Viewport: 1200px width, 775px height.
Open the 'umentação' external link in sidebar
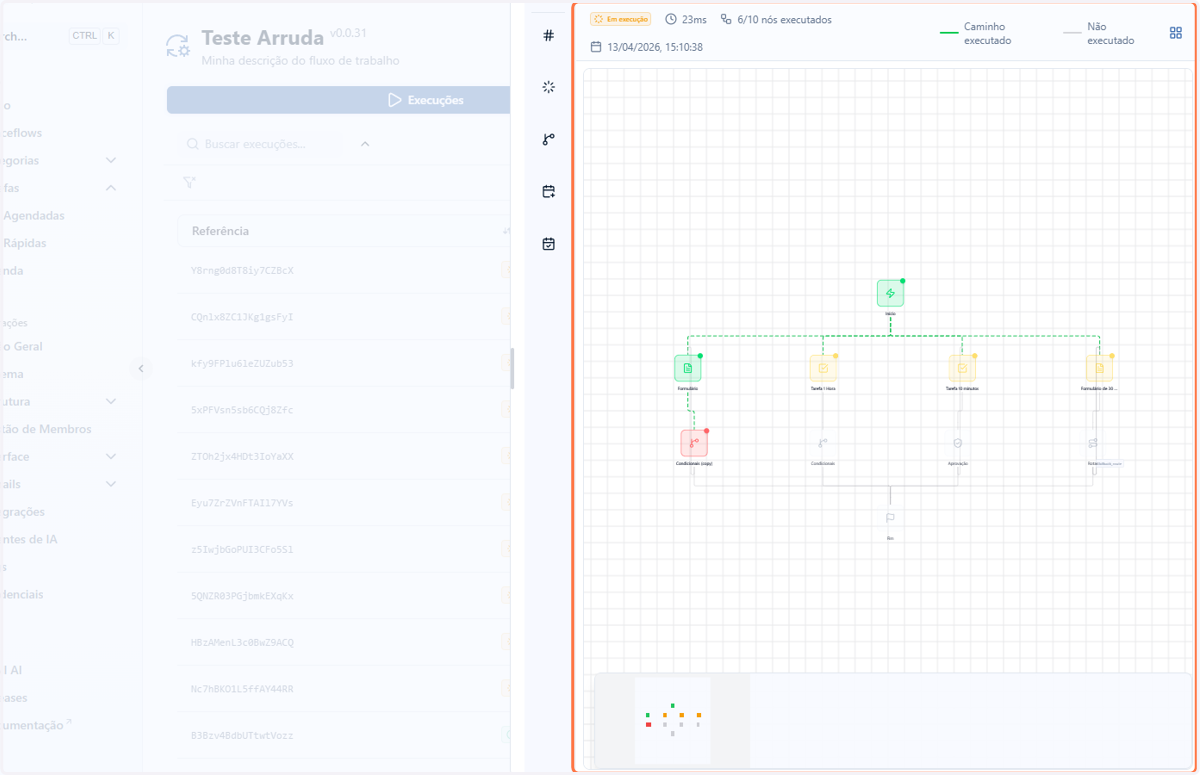coord(36,725)
